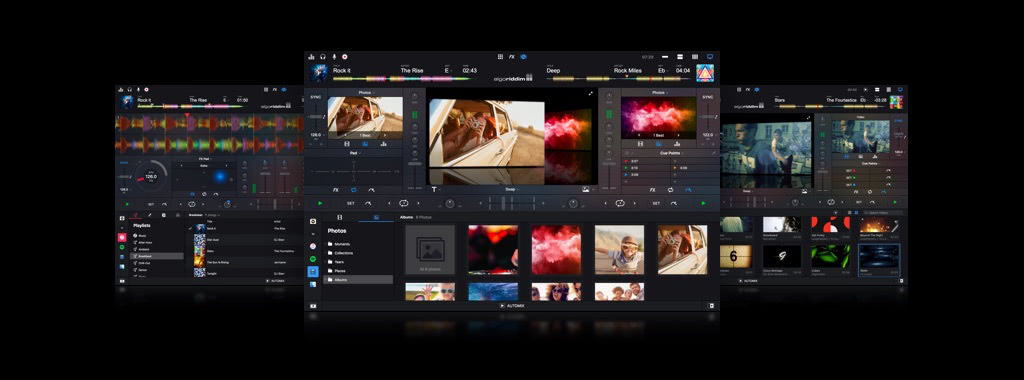The width and height of the screenshot is (1024, 380).
Task: Toggle SYNC on the left deck of center window
Action: (x=315, y=97)
